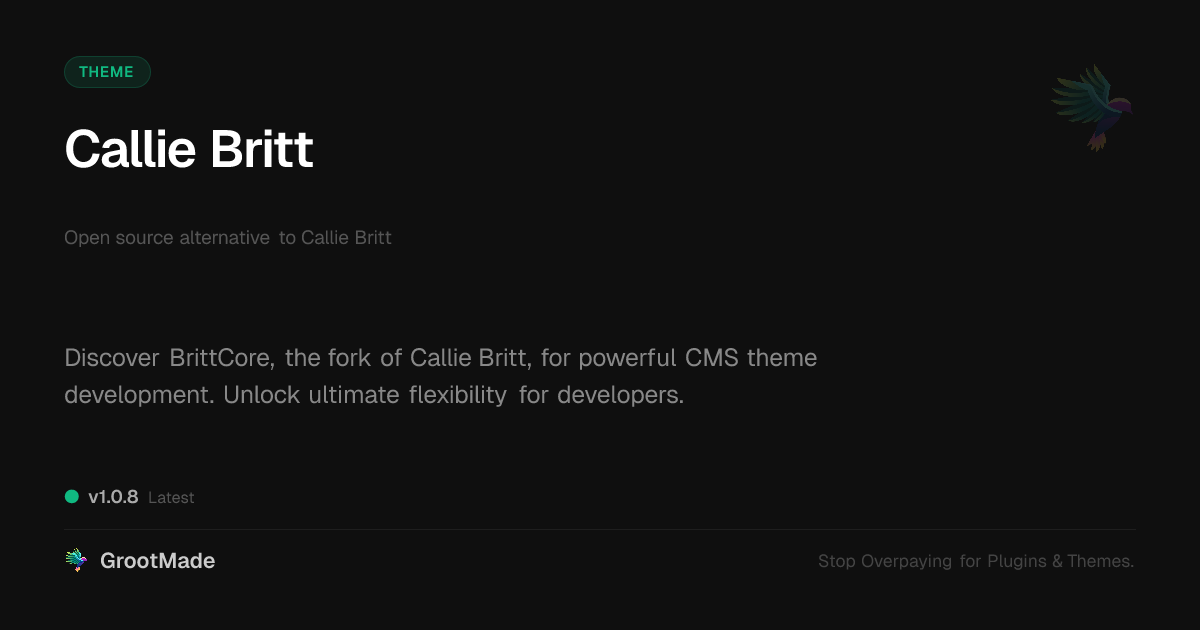Click the Latest label
This screenshot has height=630, width=1200.
pos(171,498)
